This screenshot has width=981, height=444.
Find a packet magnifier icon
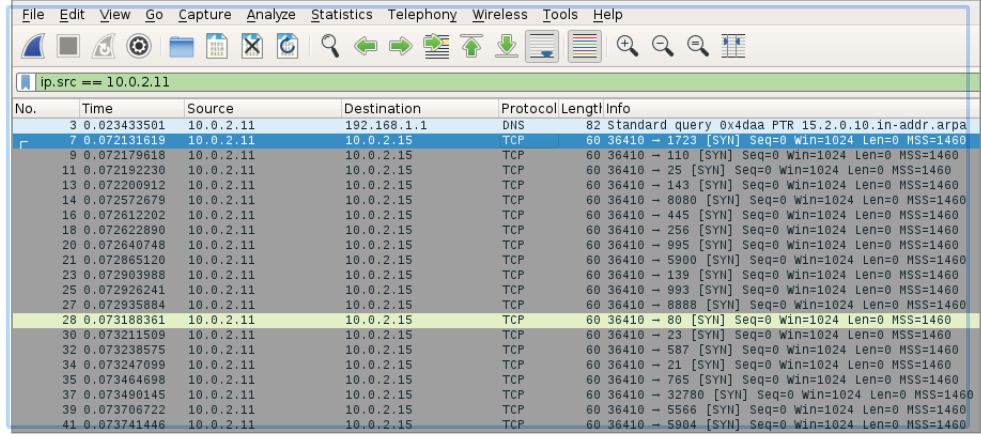[330, 46]
